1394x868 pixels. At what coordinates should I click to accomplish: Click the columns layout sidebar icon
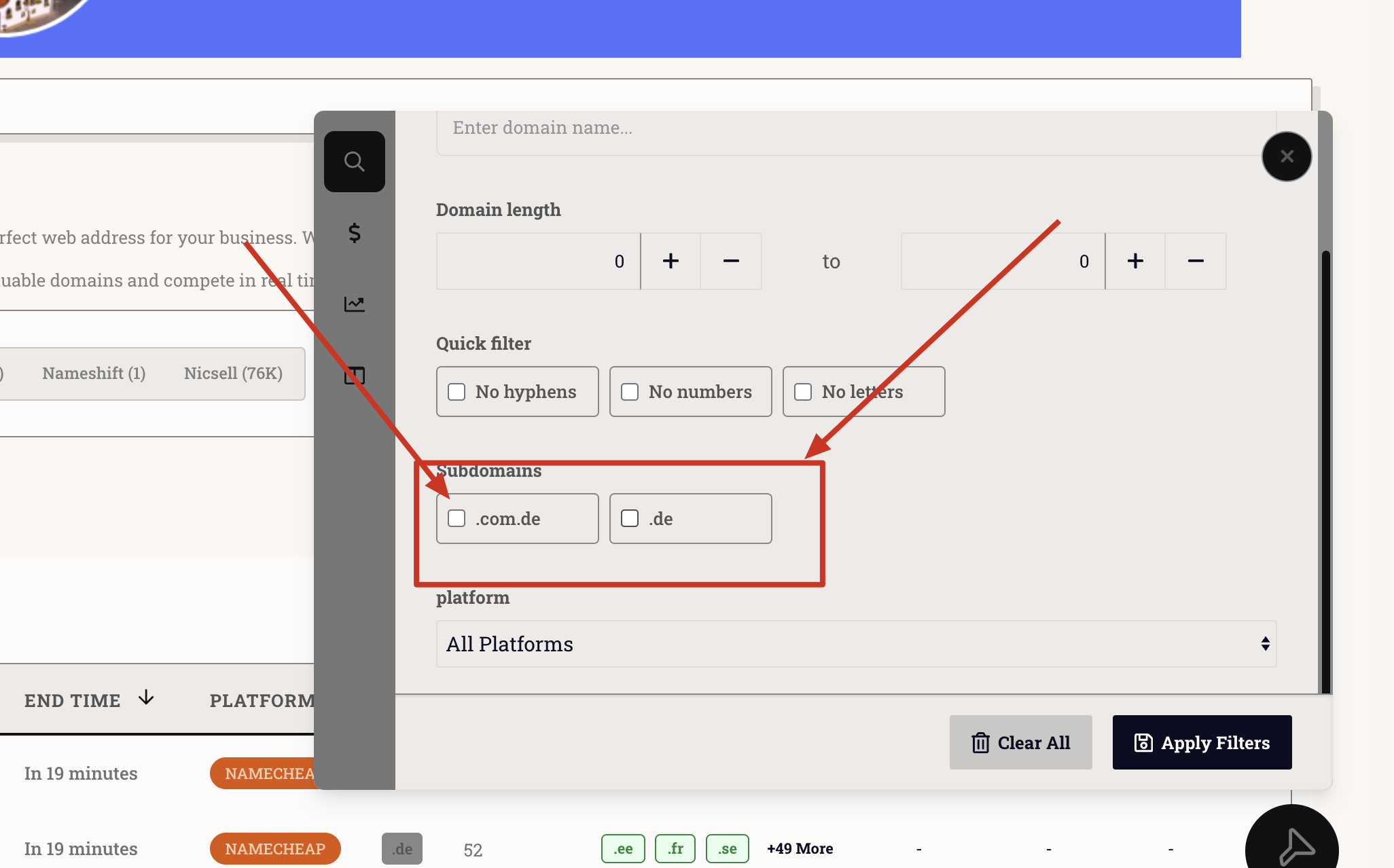coord(354,375)
